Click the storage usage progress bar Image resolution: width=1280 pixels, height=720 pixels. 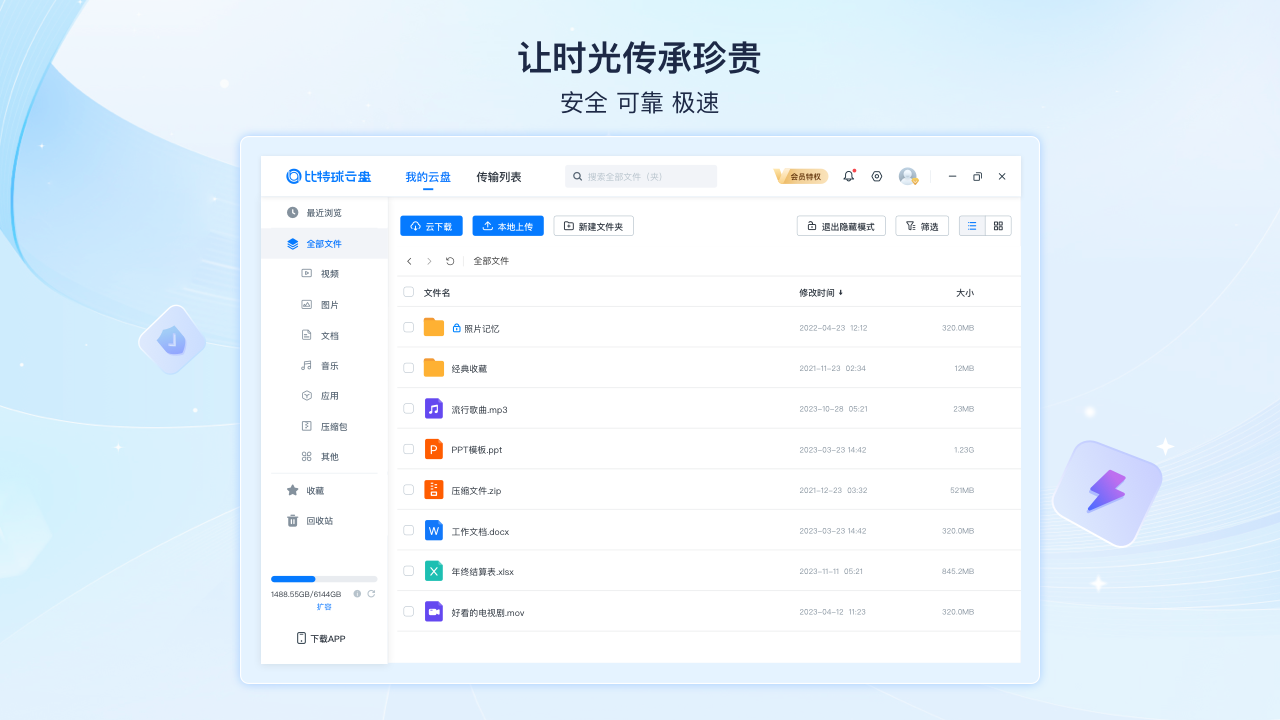(x=324, y=579)
